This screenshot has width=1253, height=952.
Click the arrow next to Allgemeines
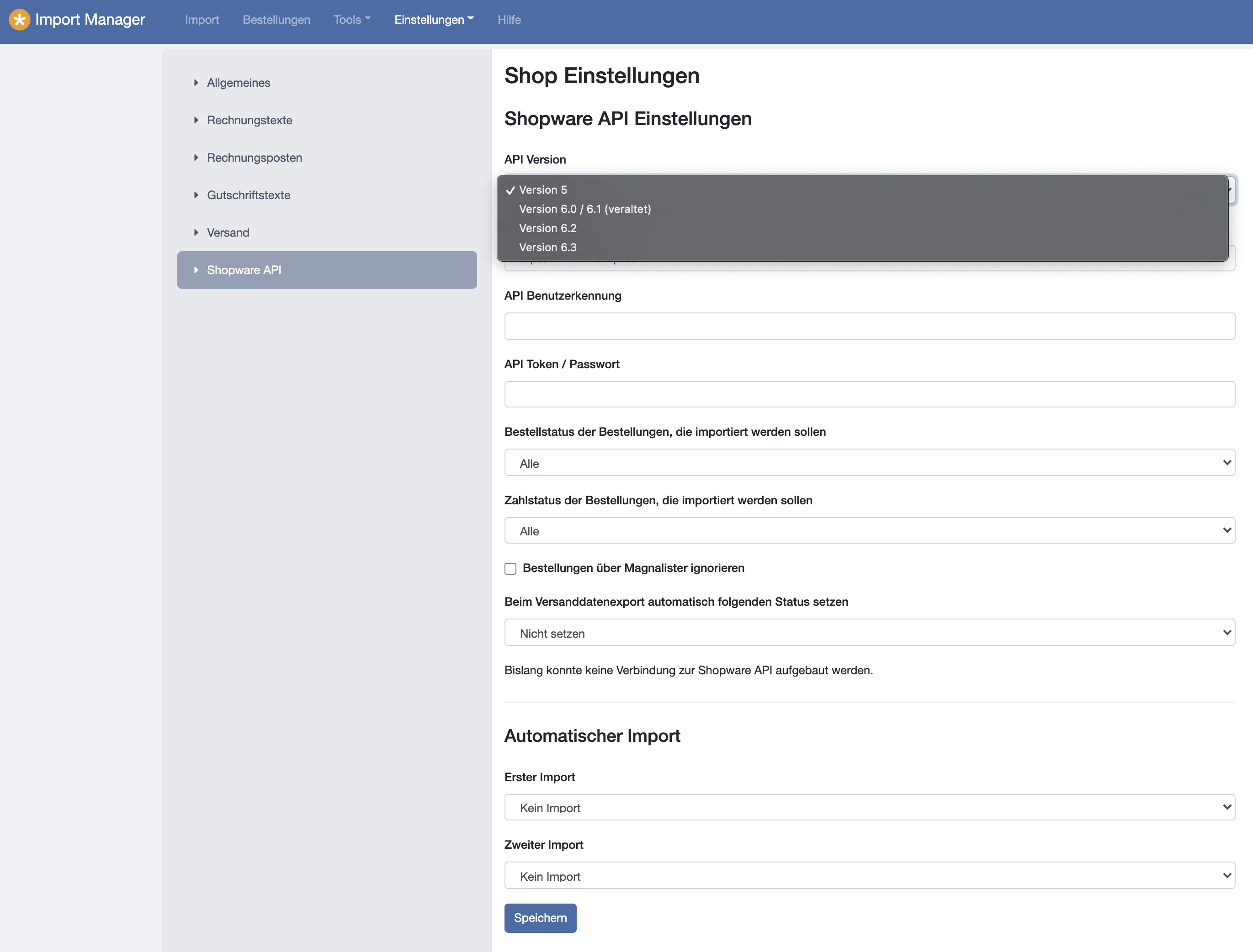click(196, 83)
